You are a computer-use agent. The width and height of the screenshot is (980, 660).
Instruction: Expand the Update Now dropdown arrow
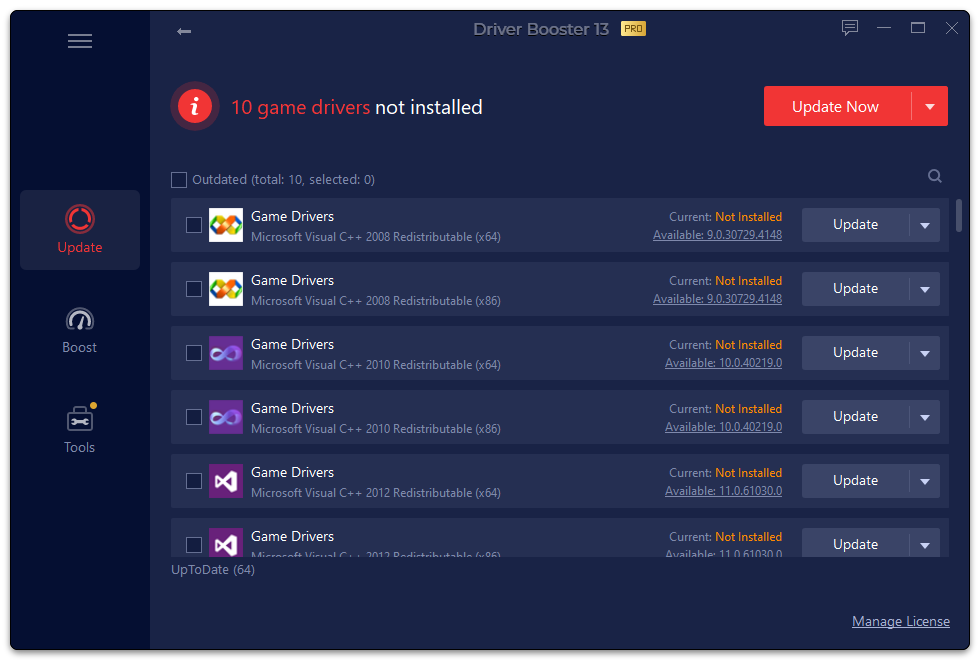pyautogui.click(x=930, y=106)
